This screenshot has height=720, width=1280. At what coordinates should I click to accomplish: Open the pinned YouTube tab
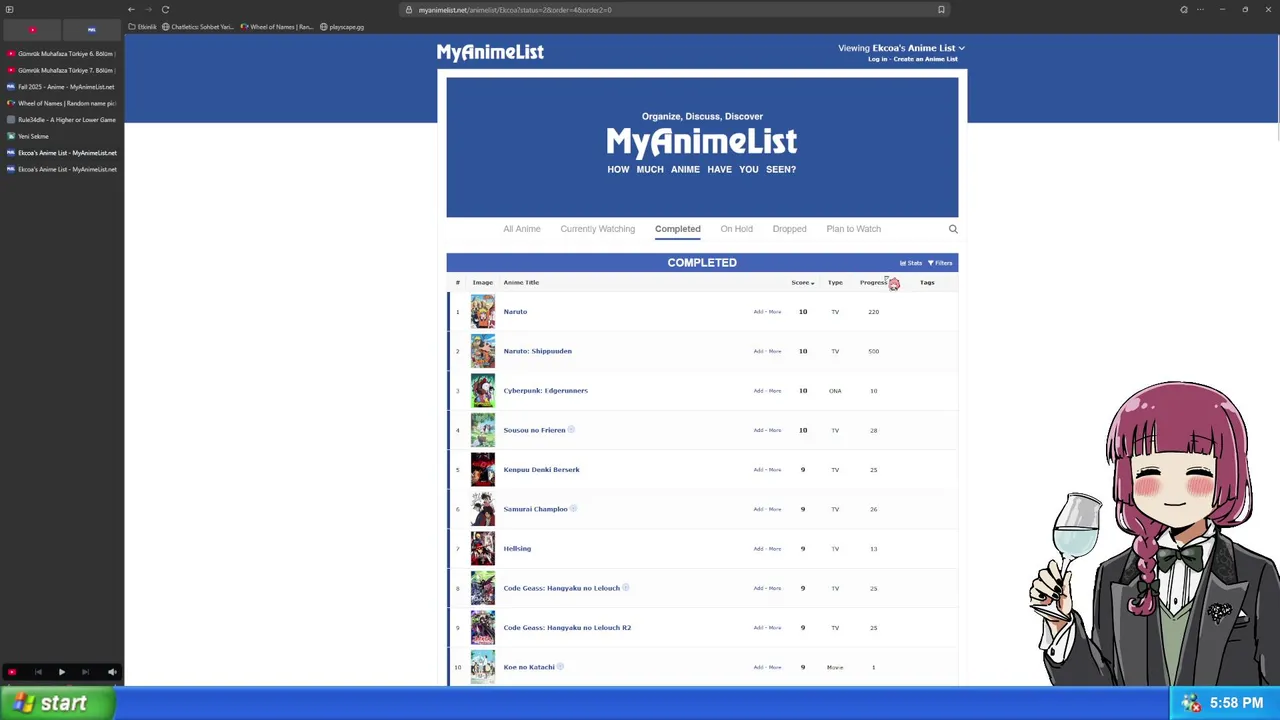32,29
